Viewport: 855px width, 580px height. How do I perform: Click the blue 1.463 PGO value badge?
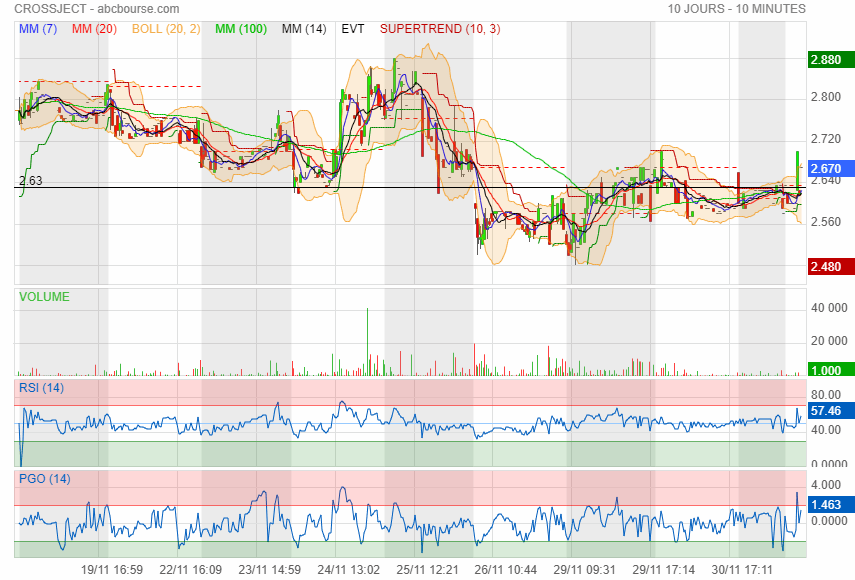(x=830, y=505)
